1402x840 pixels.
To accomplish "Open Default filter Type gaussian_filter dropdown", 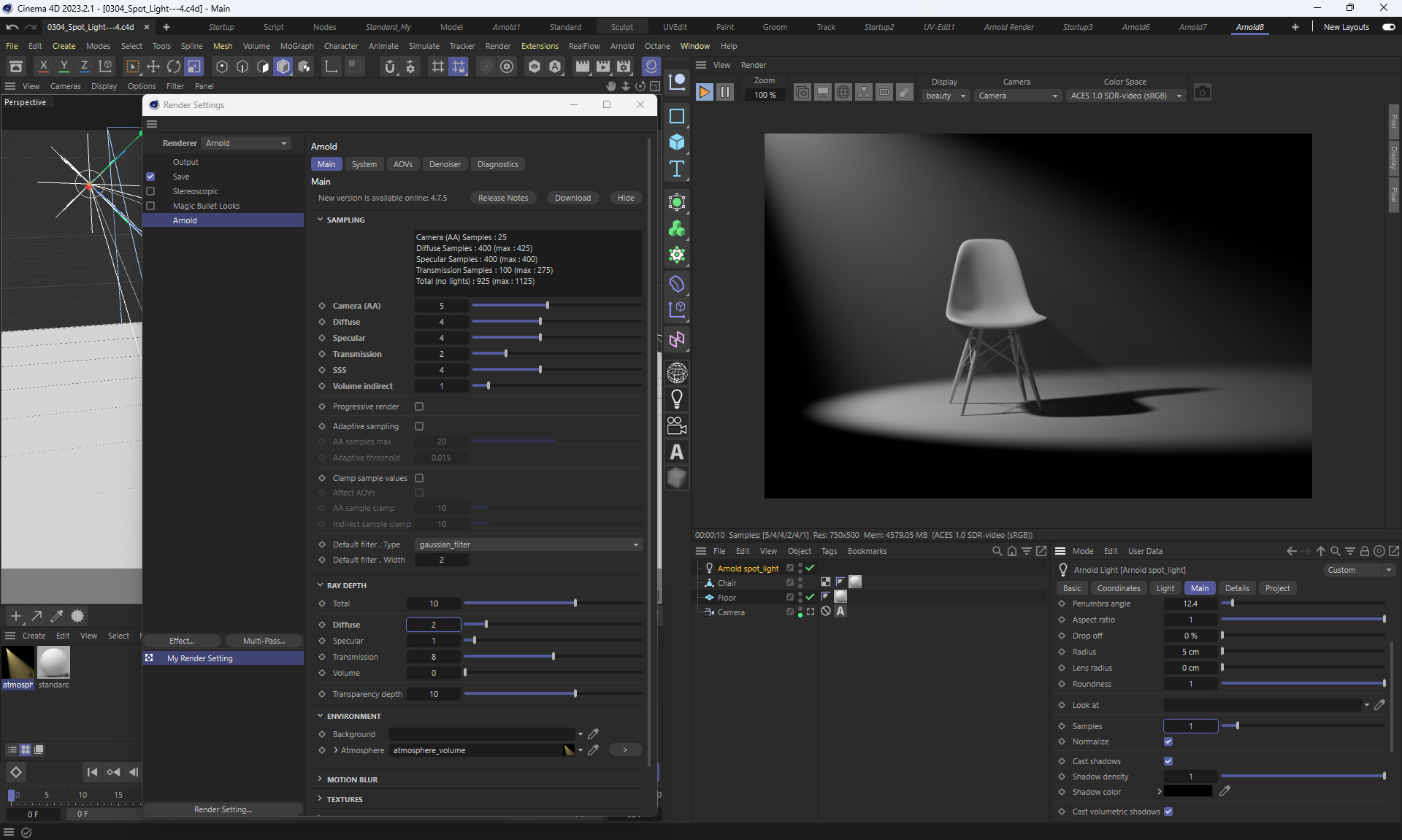I will click(x=529, y=544).
